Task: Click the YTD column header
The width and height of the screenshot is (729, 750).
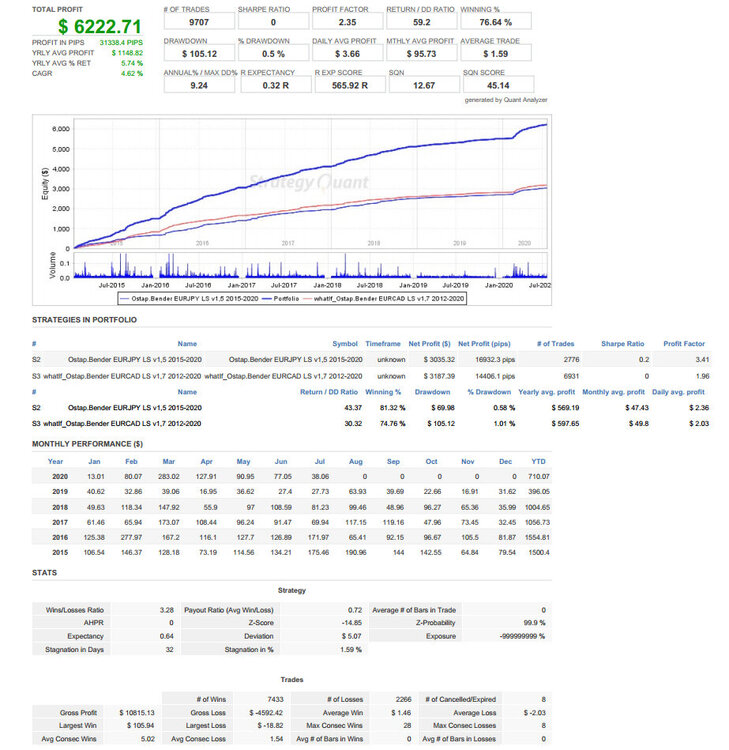Action: [x=538, y=462]
